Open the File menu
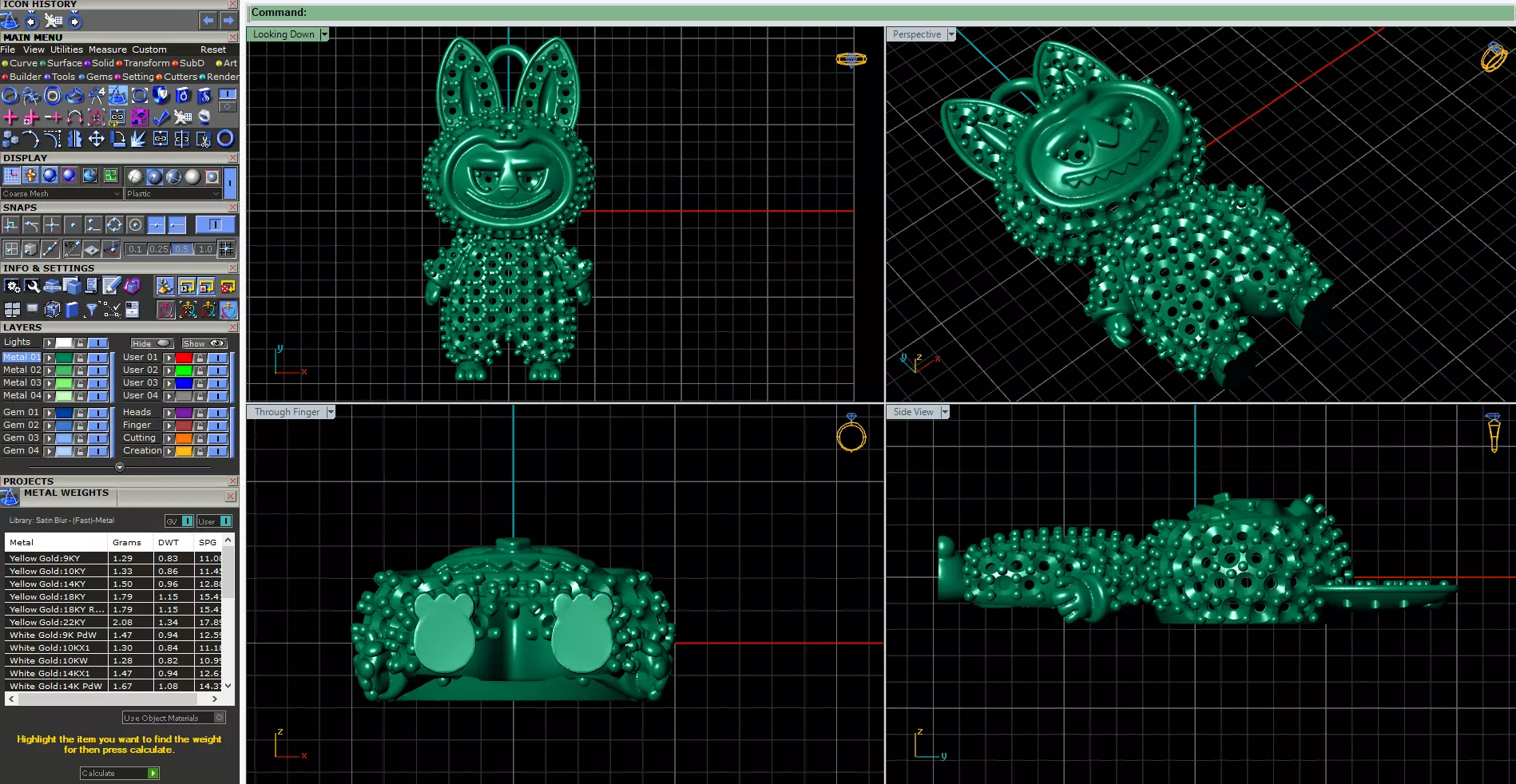 click(8, 49)
